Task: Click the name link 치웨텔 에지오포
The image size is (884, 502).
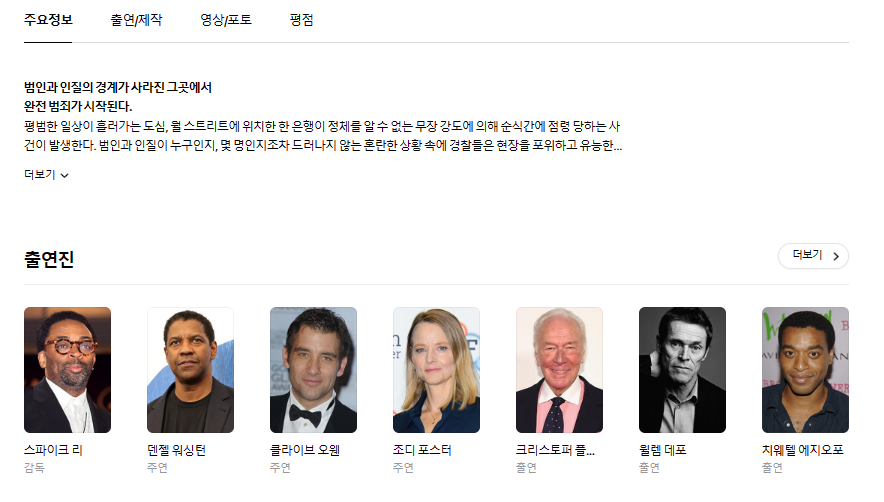Action: (x=802, y=450)
